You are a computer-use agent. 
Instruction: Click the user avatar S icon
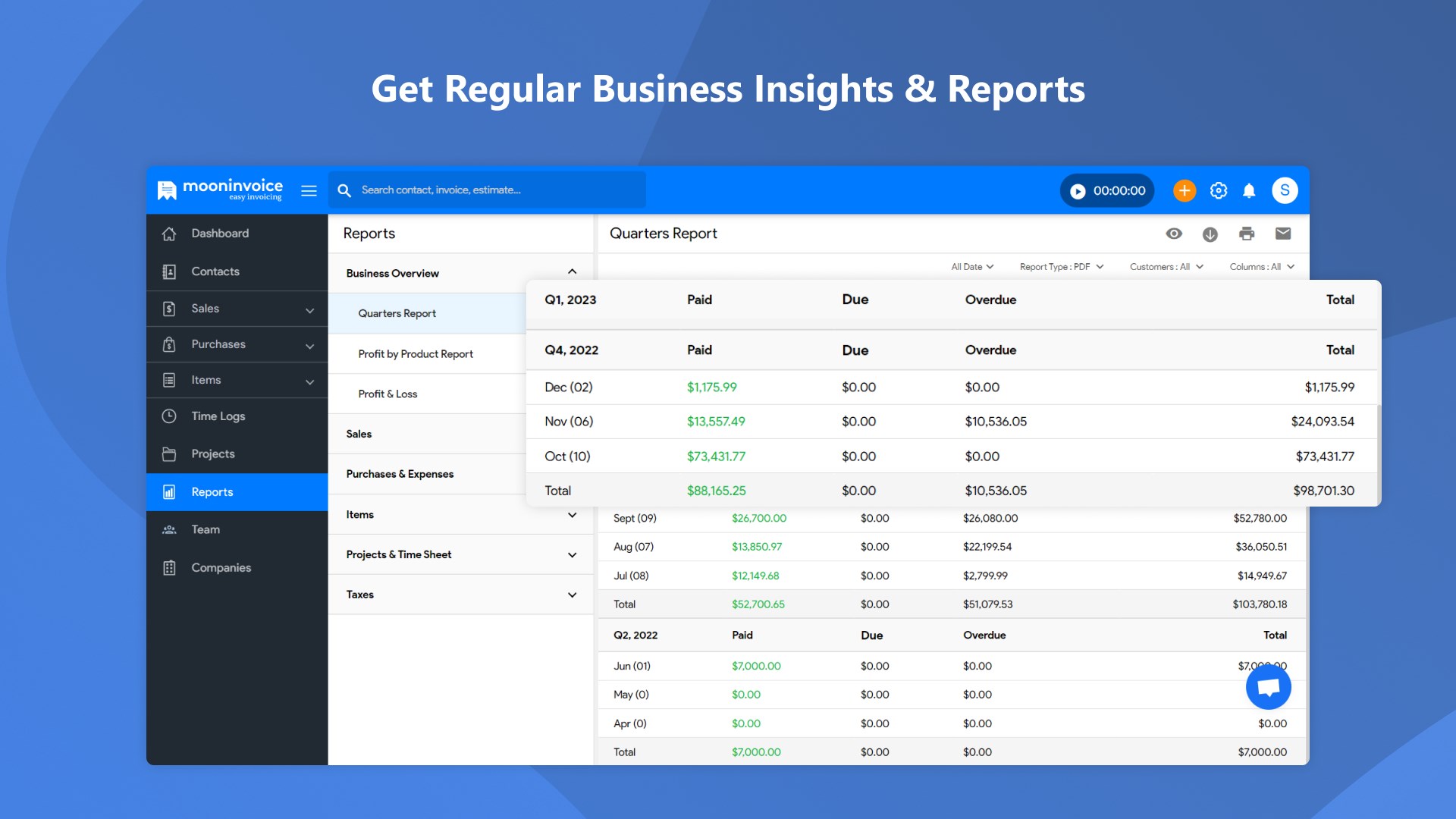coord(1285,190)
